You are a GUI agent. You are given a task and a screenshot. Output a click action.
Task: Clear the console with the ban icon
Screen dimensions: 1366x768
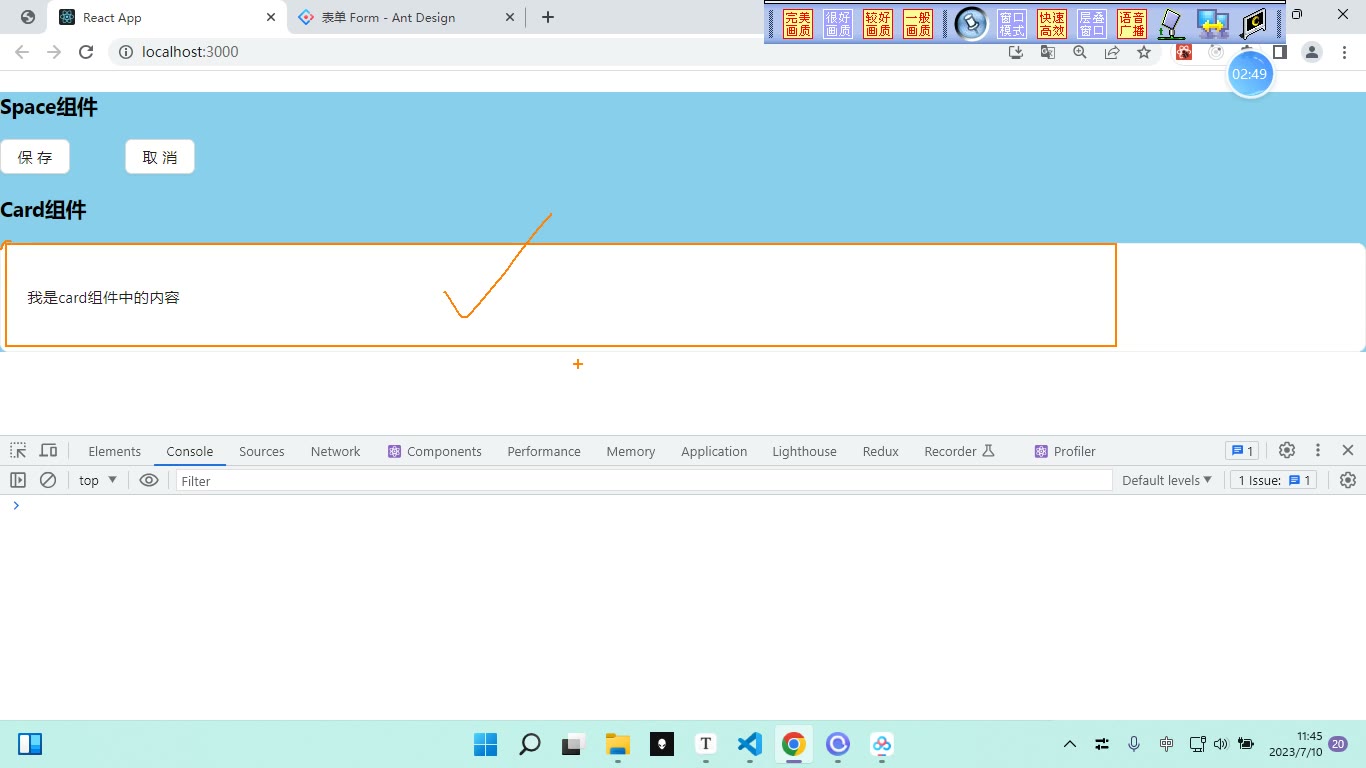48,480
